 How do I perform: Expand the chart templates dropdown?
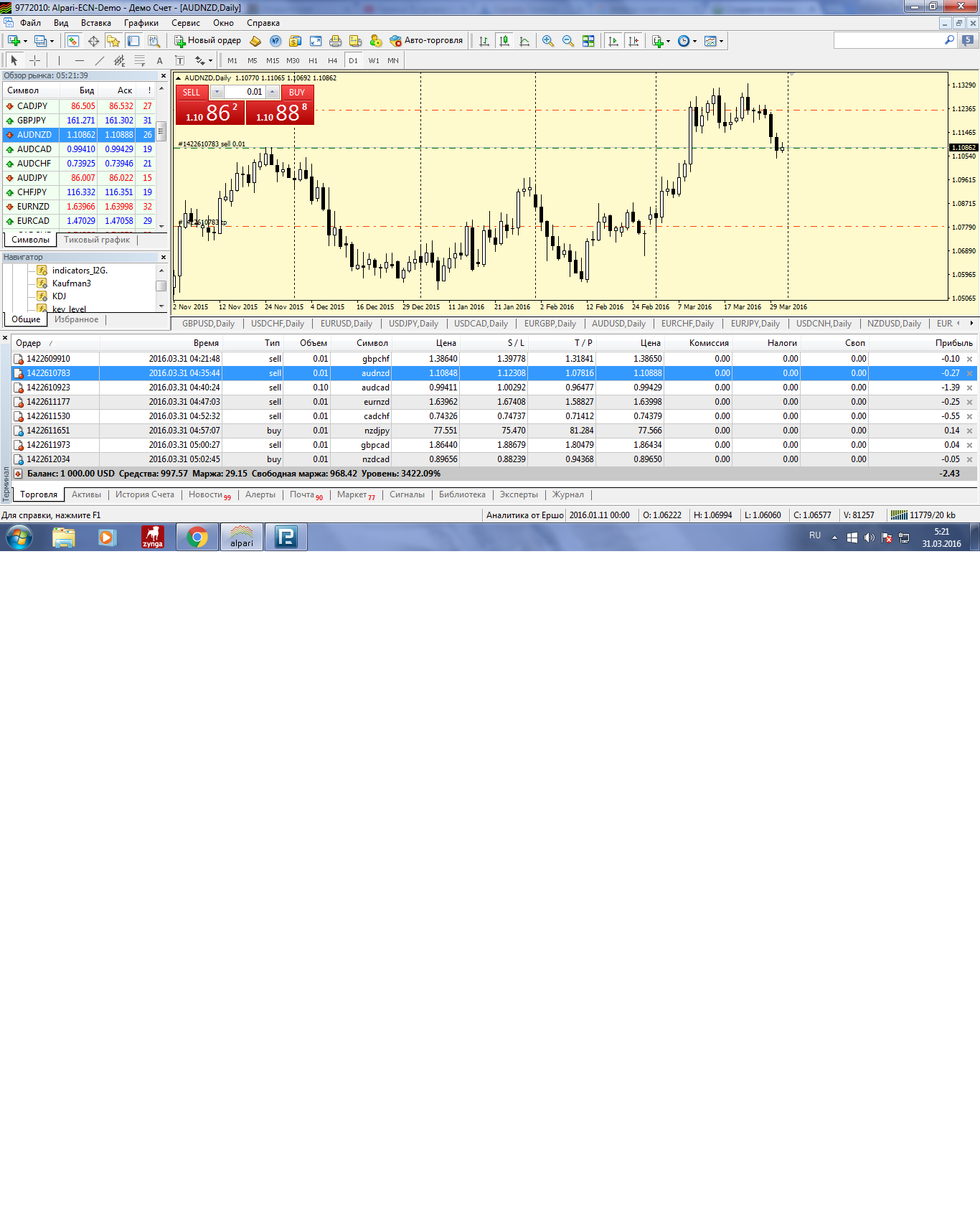[714, 41]
